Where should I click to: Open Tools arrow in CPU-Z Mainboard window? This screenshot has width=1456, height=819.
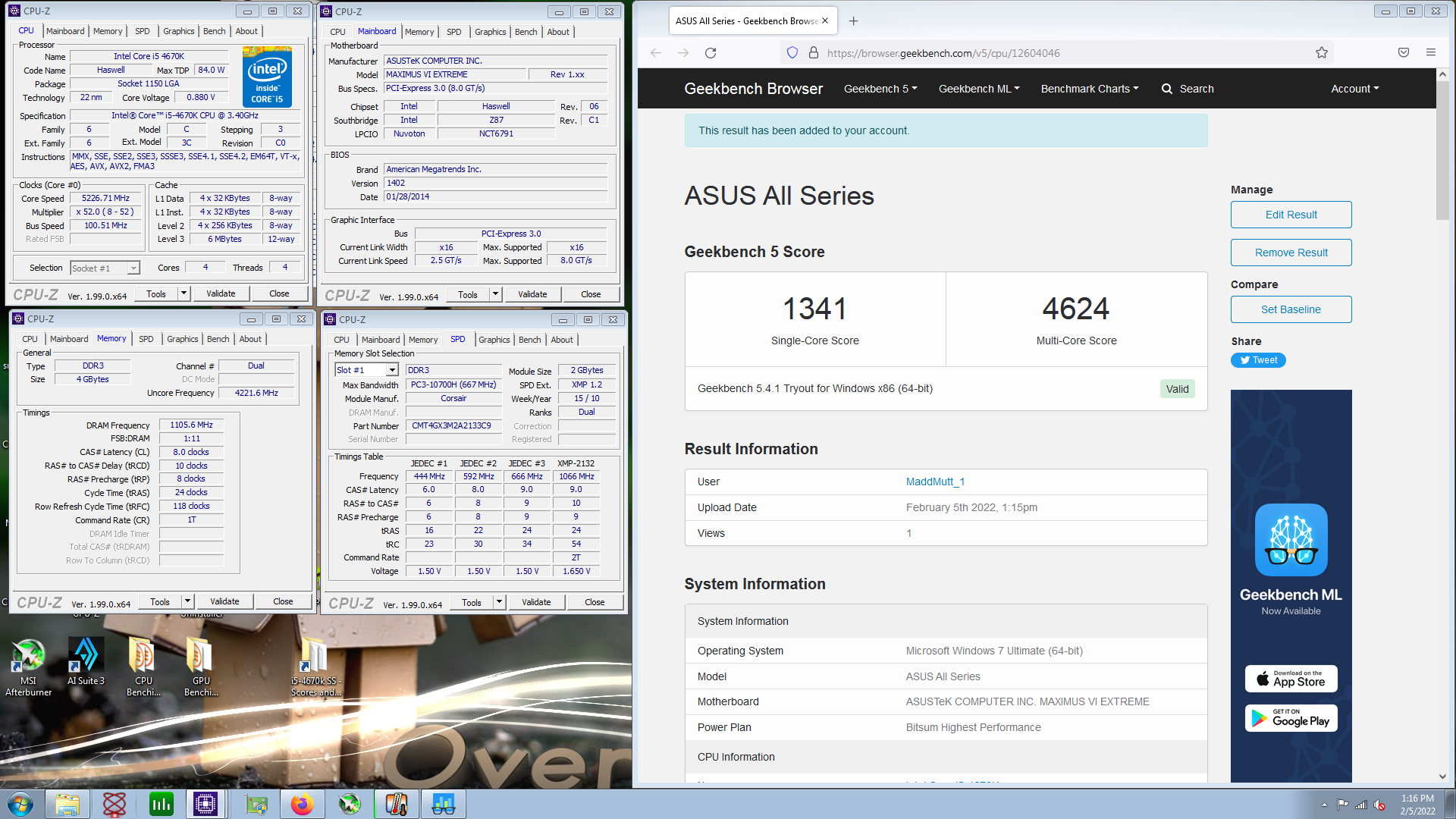tap(496, 294)
